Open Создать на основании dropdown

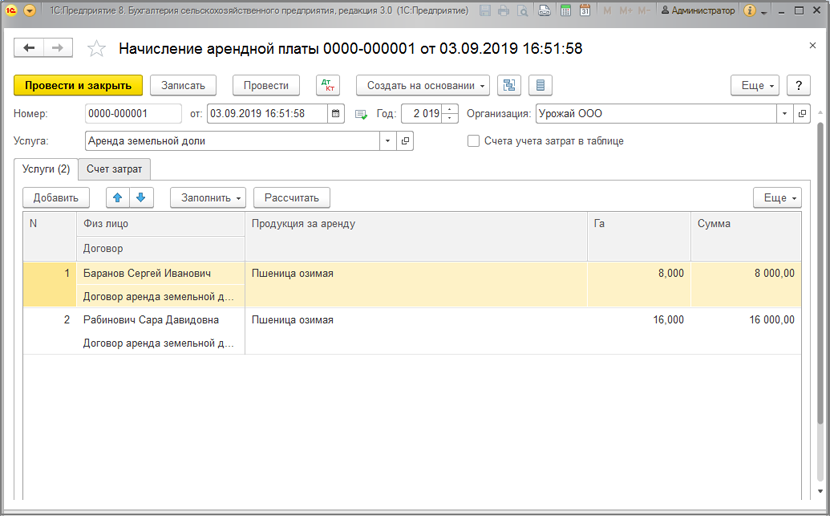point(422,85)
